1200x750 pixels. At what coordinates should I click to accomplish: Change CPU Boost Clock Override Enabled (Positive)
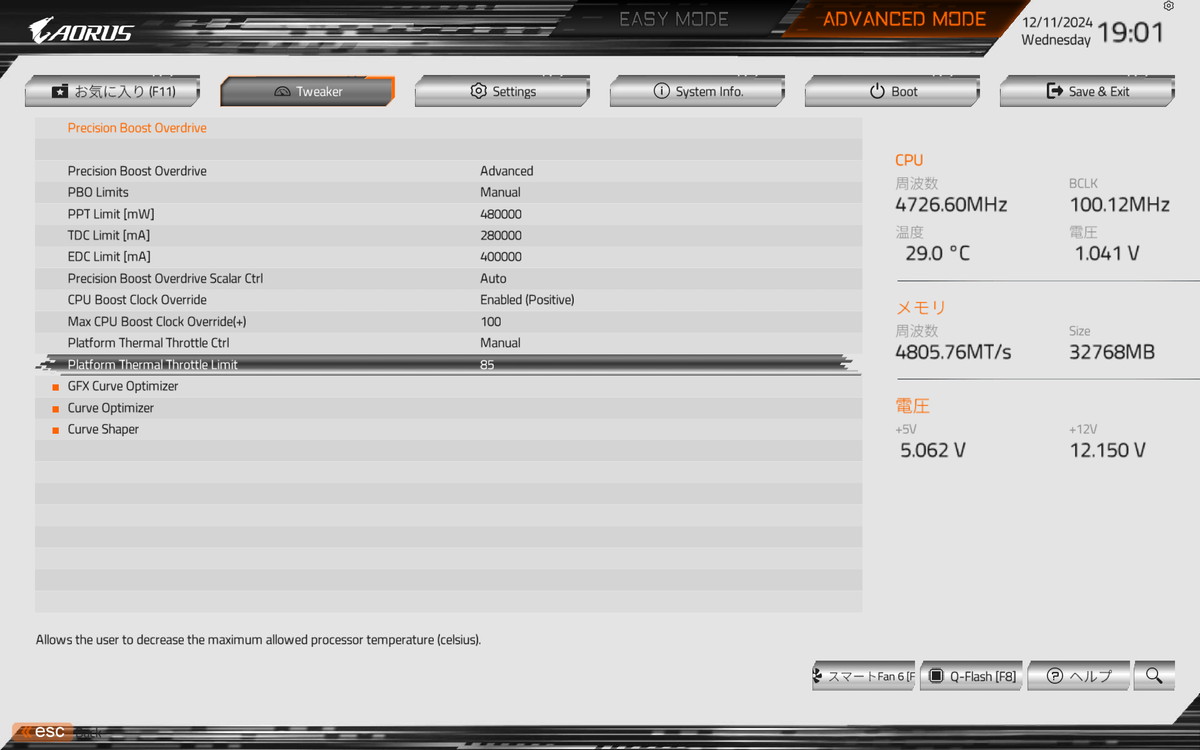527,300
